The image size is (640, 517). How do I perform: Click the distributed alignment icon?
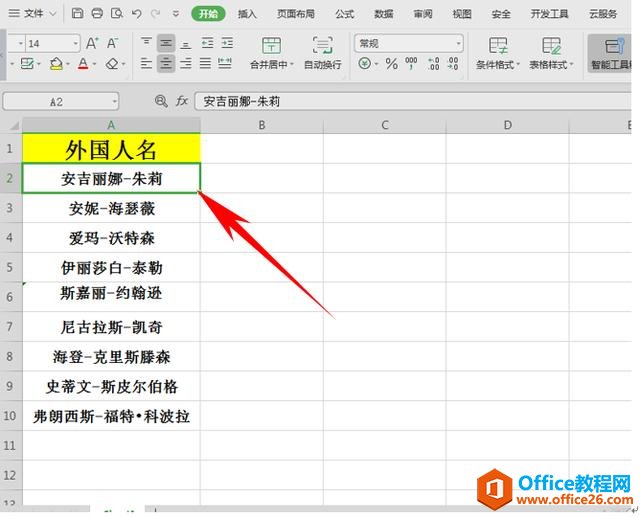tap(225, 63)
